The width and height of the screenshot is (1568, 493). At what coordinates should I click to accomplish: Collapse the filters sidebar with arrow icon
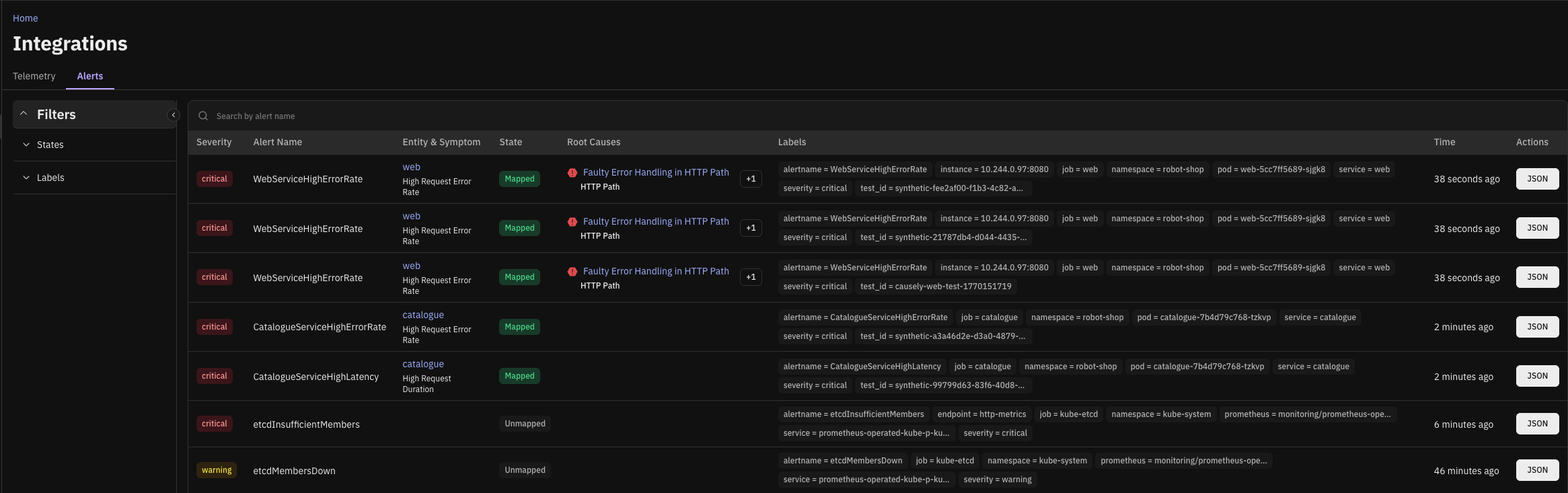tap(174, 115)
